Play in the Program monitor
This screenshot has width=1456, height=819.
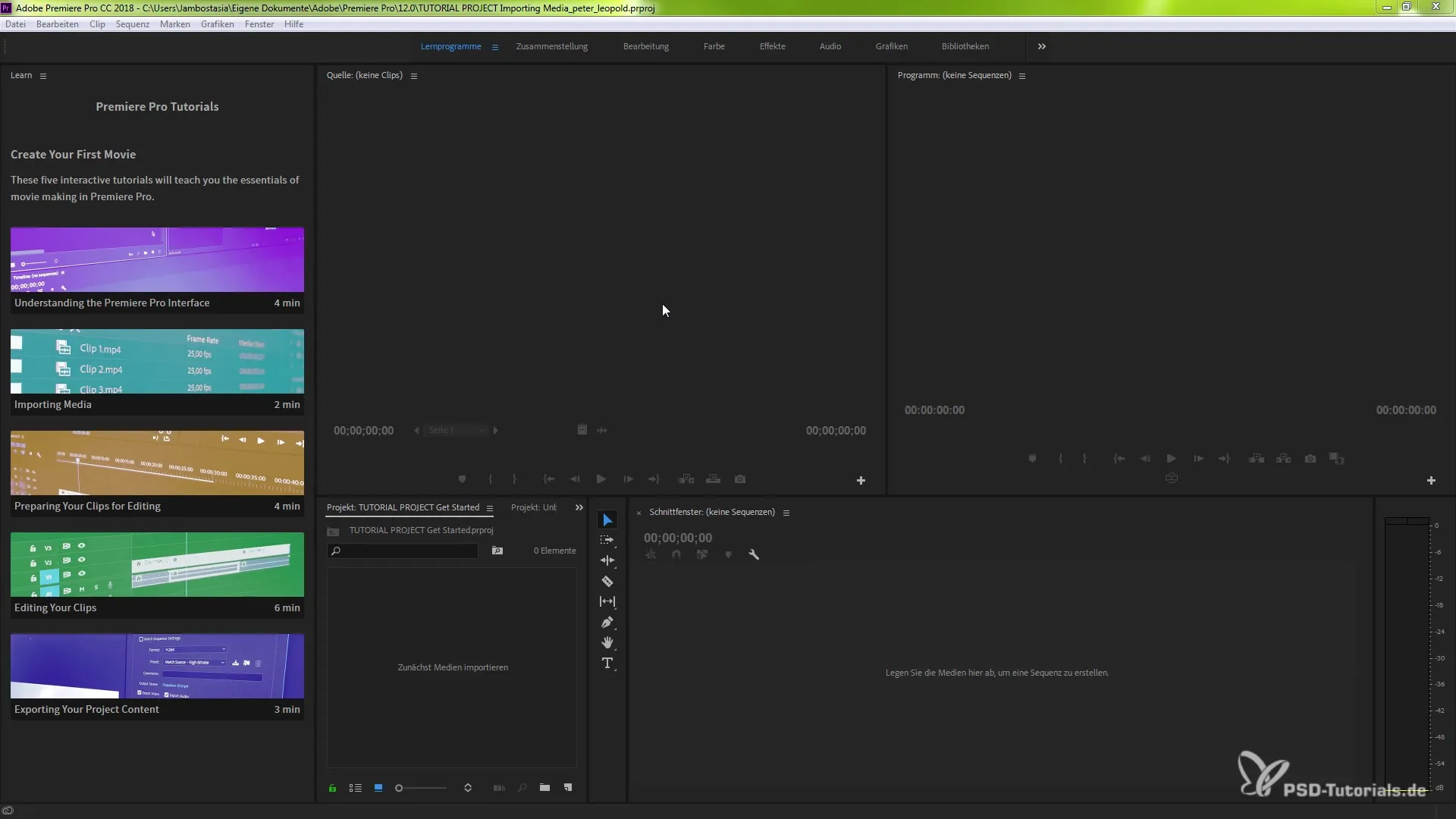pos(1172,459)
